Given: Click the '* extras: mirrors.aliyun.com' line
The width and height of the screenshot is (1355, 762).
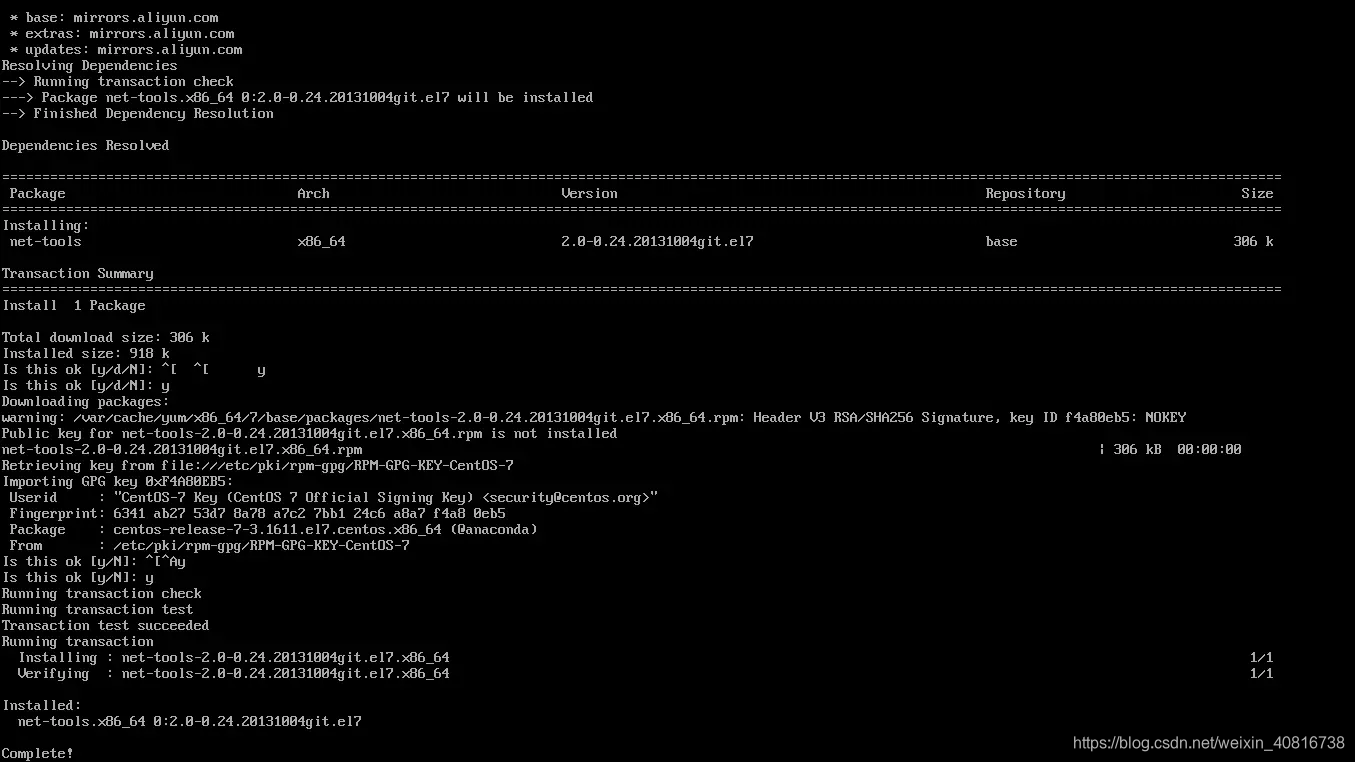Looking at the screenshot, I should [x=122, y=34].
